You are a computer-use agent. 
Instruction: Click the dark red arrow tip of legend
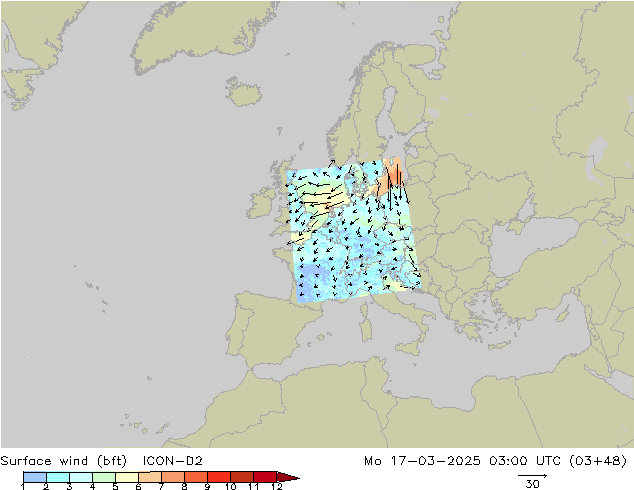tap(287, 477)
